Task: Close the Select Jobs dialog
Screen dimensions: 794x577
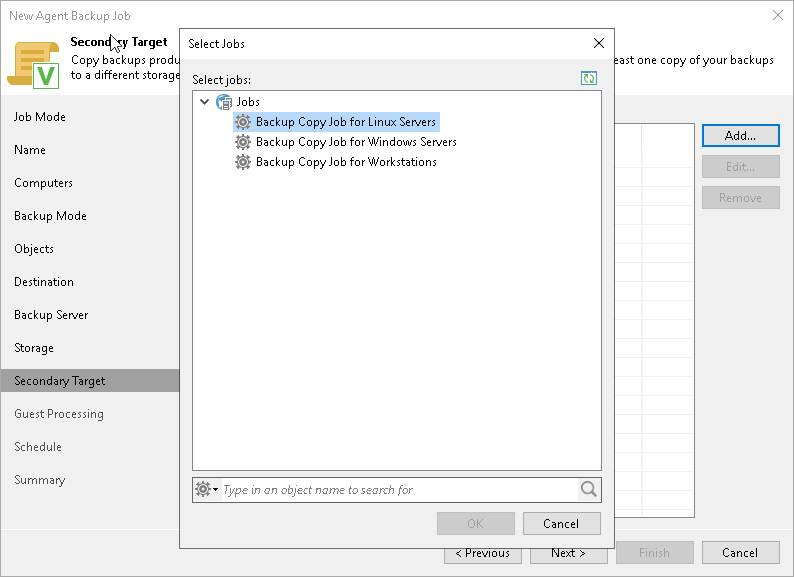Action: pos(599,44)
